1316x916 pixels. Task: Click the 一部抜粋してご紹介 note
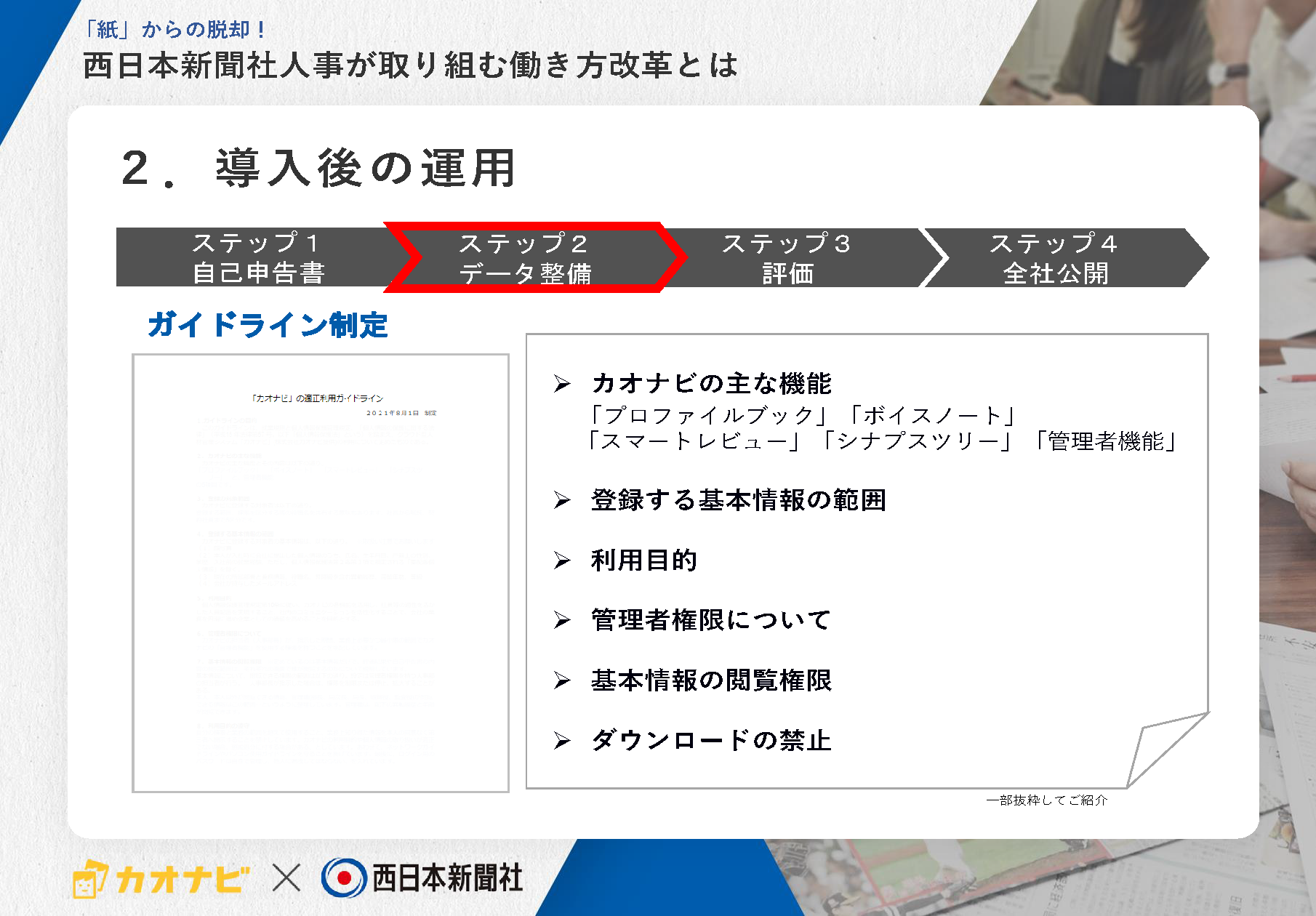1046,800
